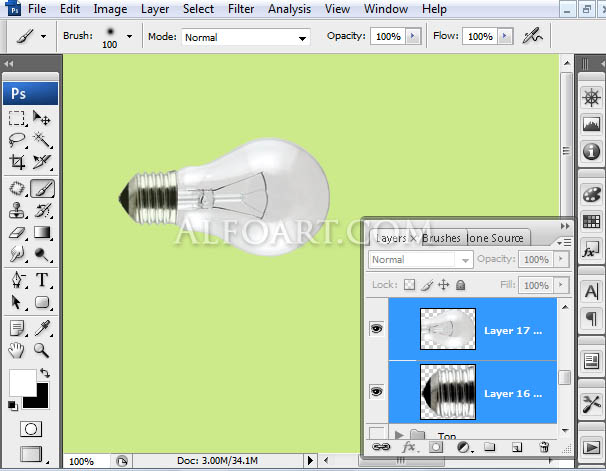The height and width of the screenshot is (471, 606).
Task: Toggle lock transparent pixels
Action: point(409,285)
